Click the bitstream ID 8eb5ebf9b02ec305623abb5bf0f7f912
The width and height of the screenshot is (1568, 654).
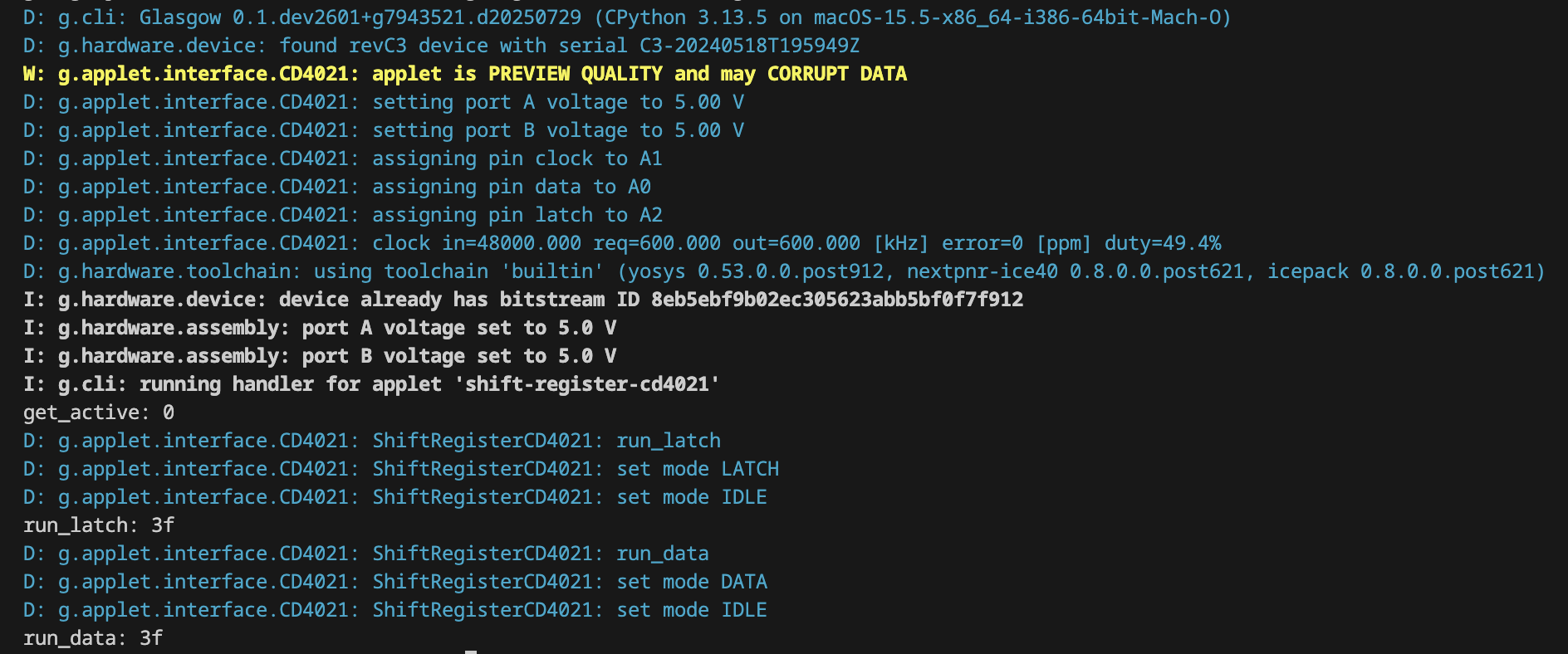tap(836, 300)
